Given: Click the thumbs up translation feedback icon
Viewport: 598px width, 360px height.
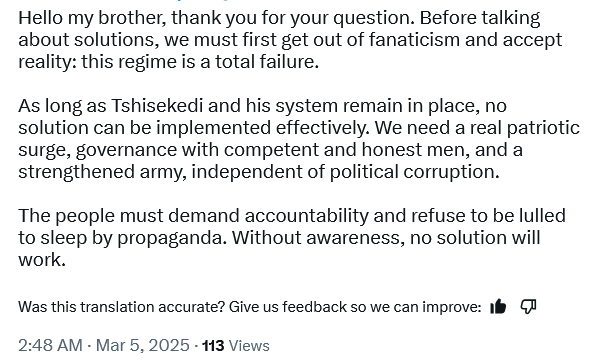Looking at the screenshot, I should (498, 306).
